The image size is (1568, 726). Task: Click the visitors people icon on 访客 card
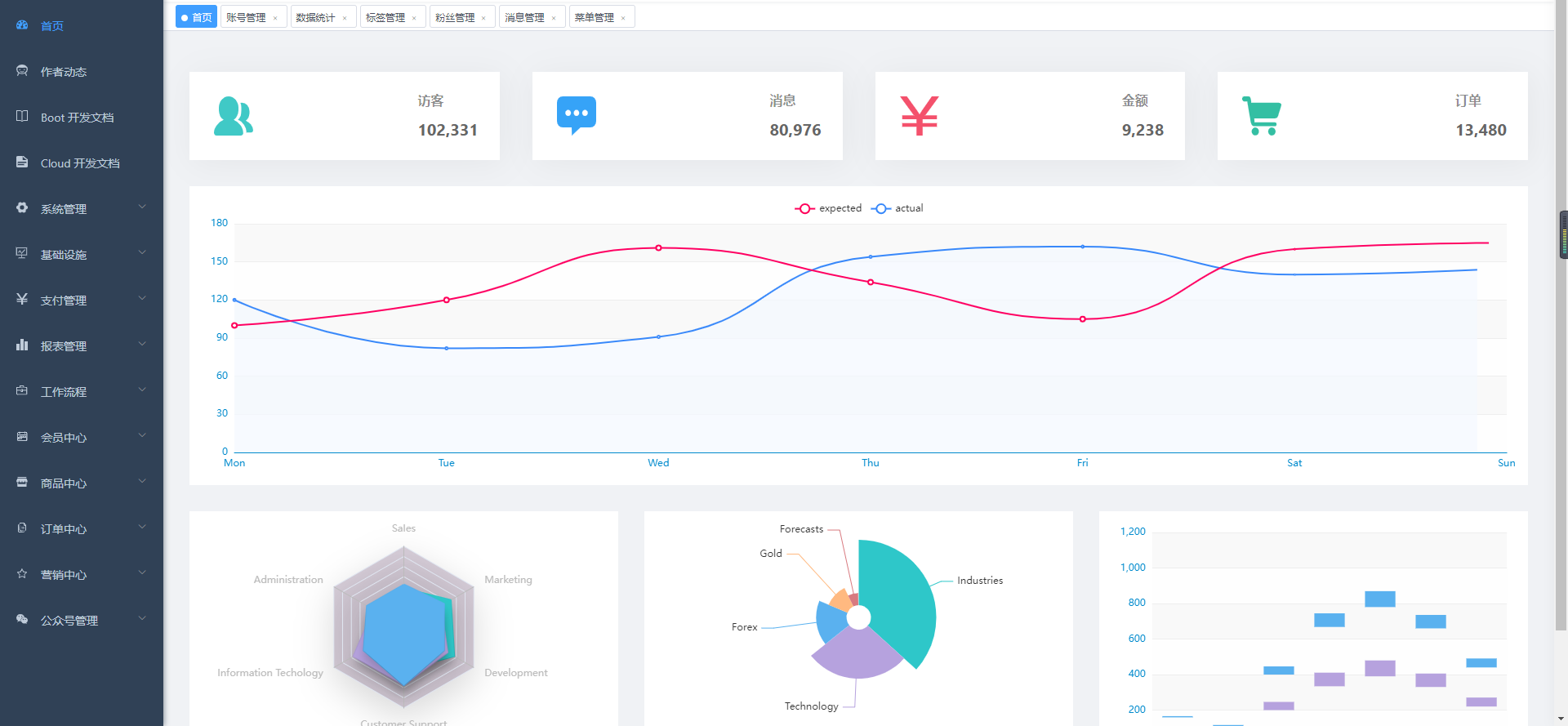(x=234, y=116)
